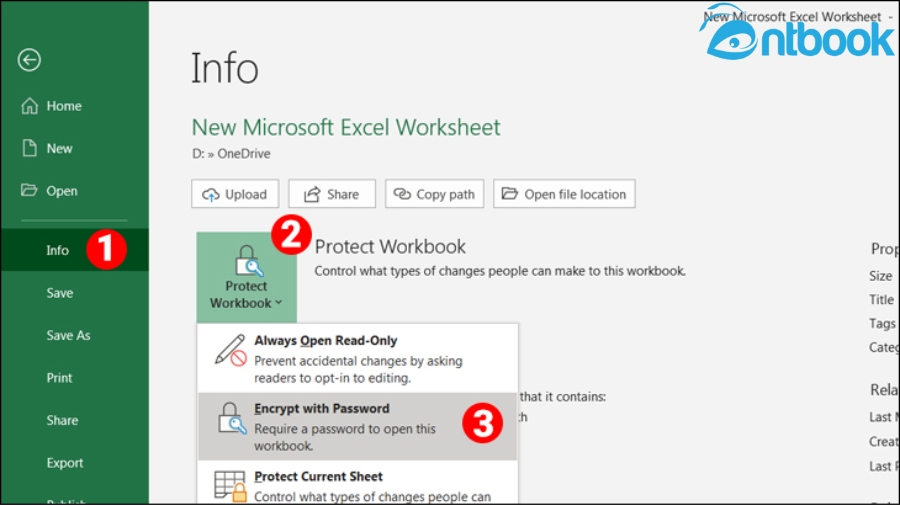This screenshot has height=506, width=900.
Task: Click the New Microsoft Excel Worksheet green title
Action: point(346,127)
